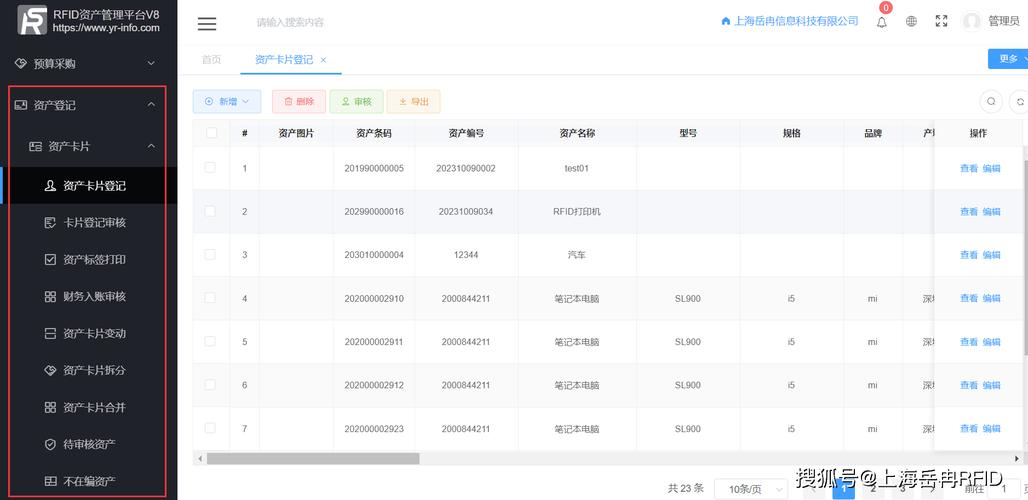The image size is (1028, 500).
Task: Tick the checkbox for row 1
Action: pyautogui.click(x=210, y=168)
